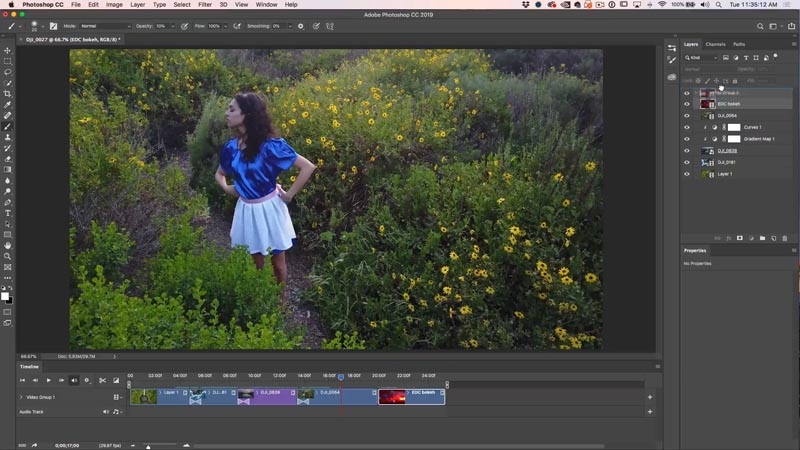Click the split-at-playhead scissors icon

click(x=102, y=380)
